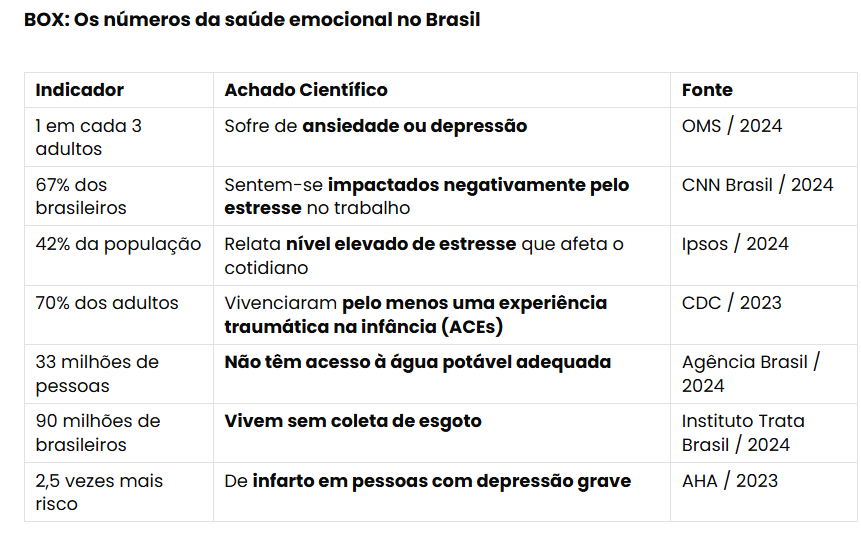Select the Indicador column header
This screenshot has height=533, width=861.
click(80, 90)
